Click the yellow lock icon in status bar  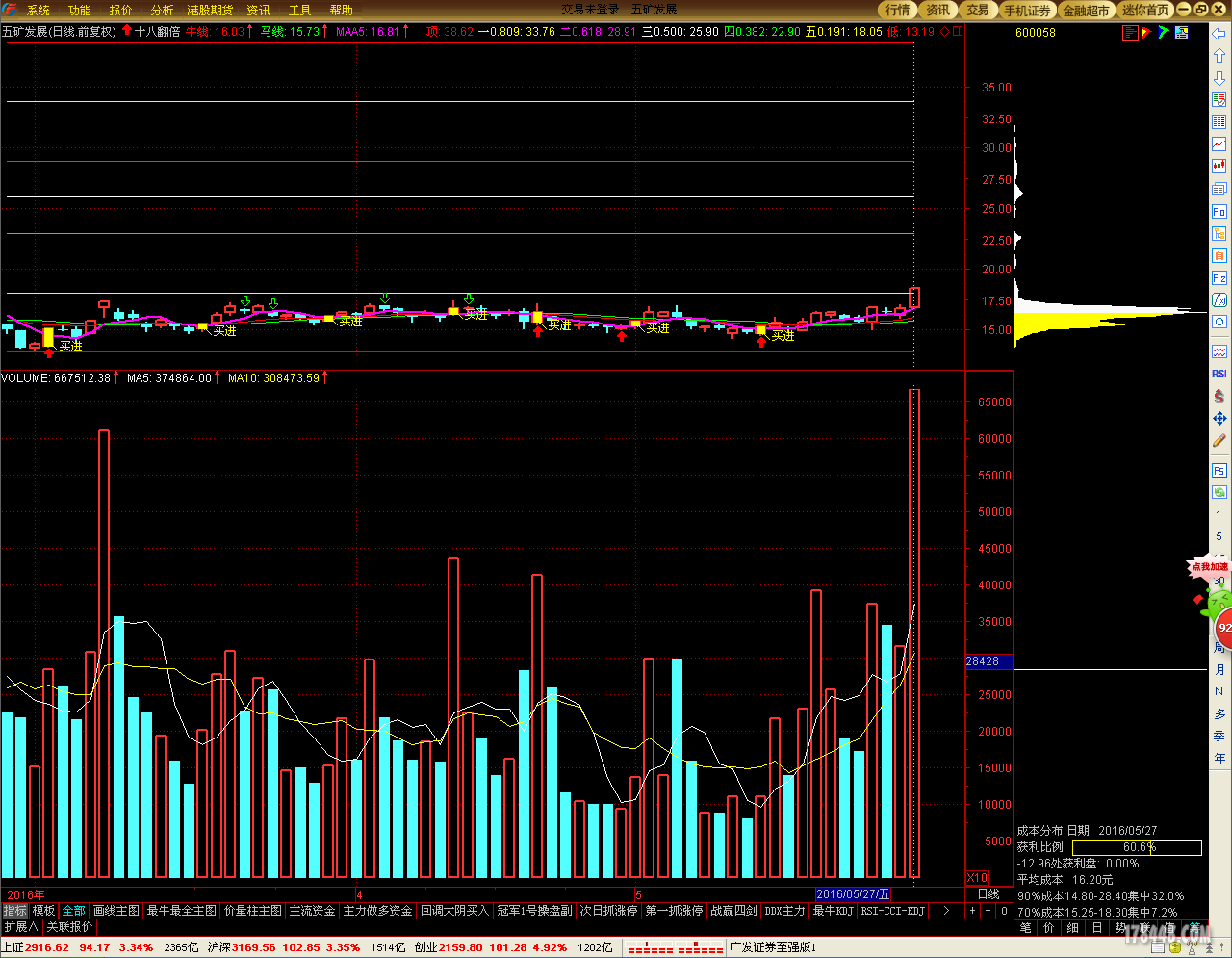point(1175,946)
